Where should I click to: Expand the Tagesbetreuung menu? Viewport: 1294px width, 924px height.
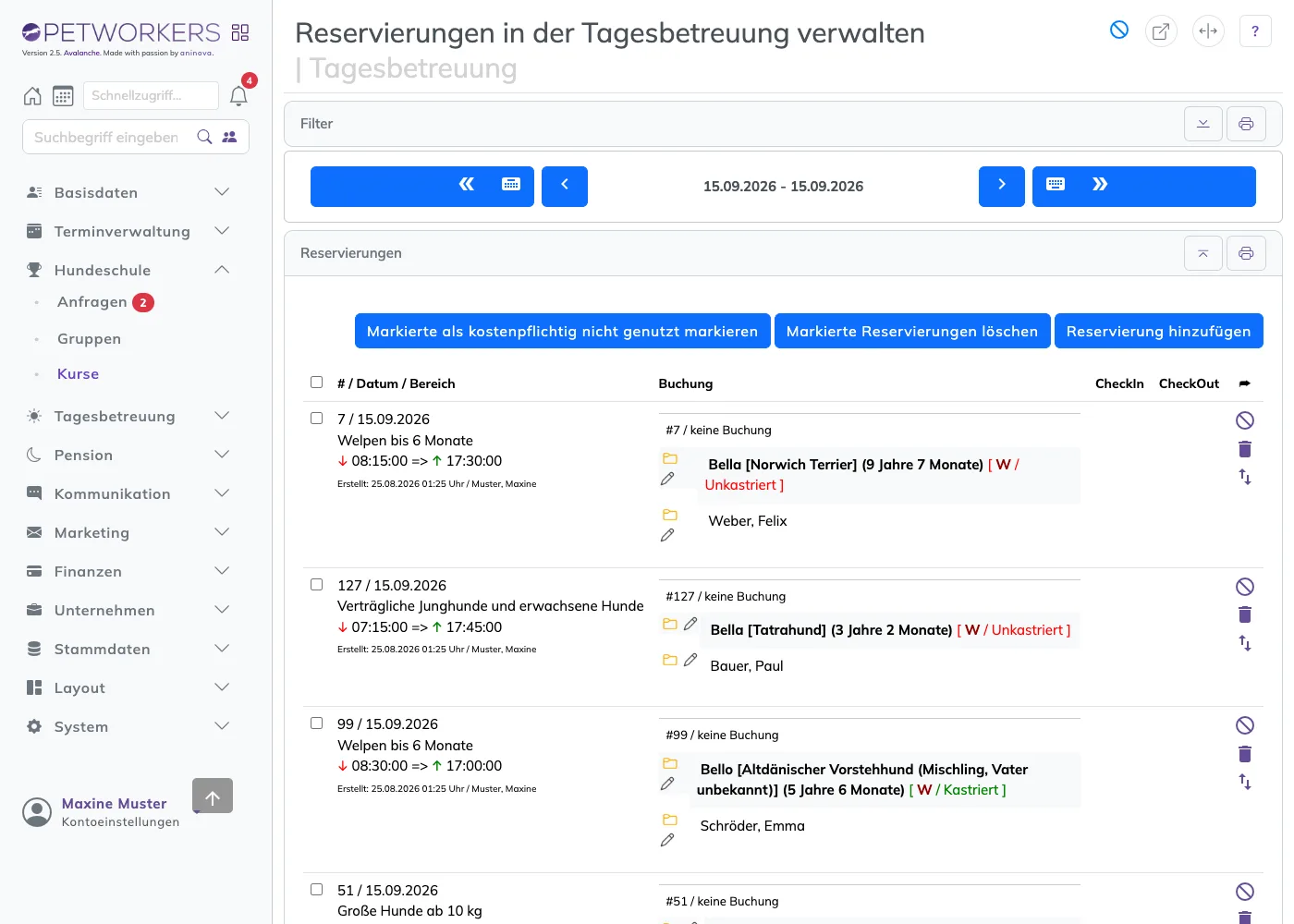(128, 416)
